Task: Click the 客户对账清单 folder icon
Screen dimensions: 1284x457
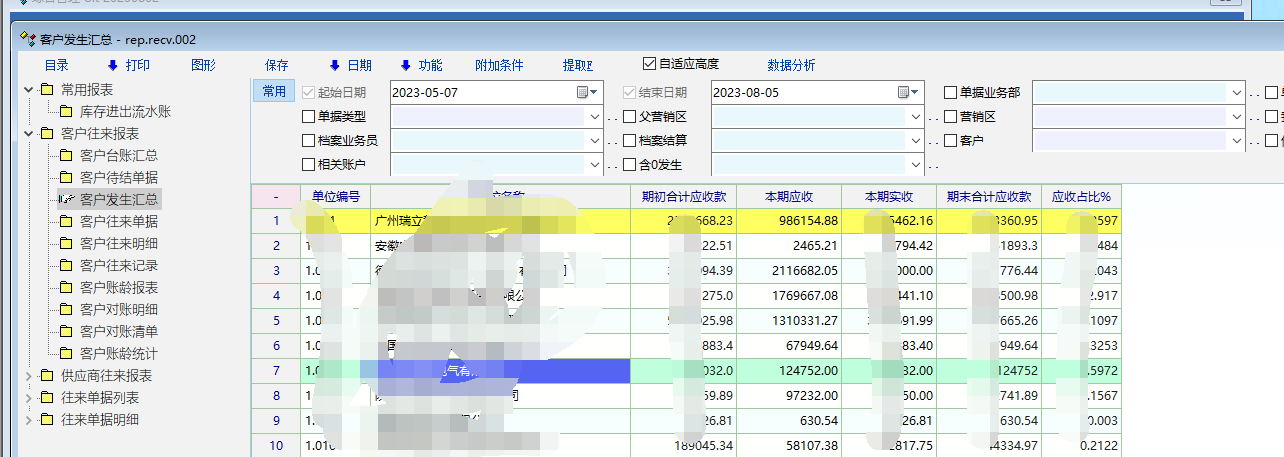Action: tap(66, 332)
